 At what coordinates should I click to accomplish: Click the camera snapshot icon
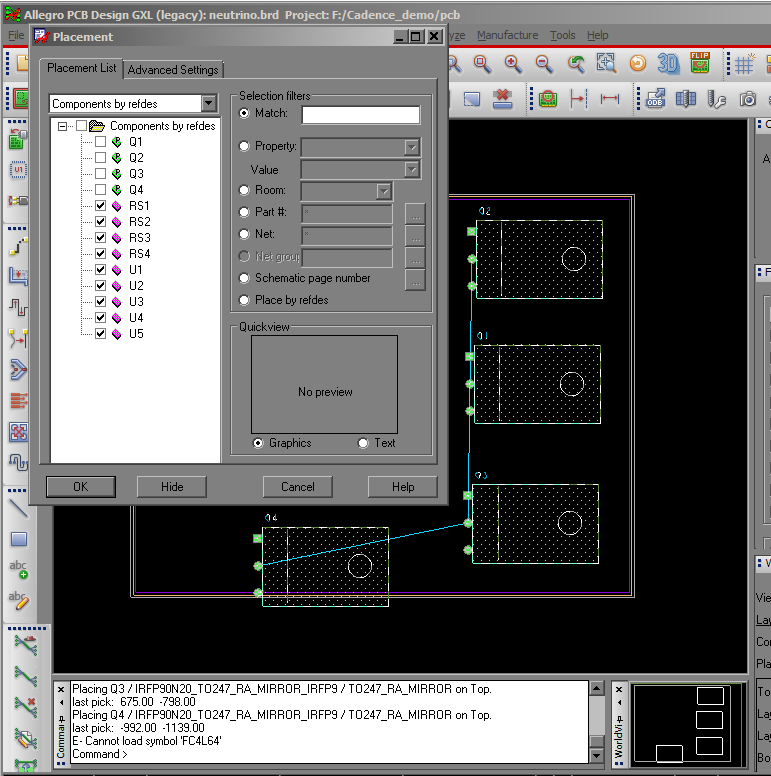(748, 99)
